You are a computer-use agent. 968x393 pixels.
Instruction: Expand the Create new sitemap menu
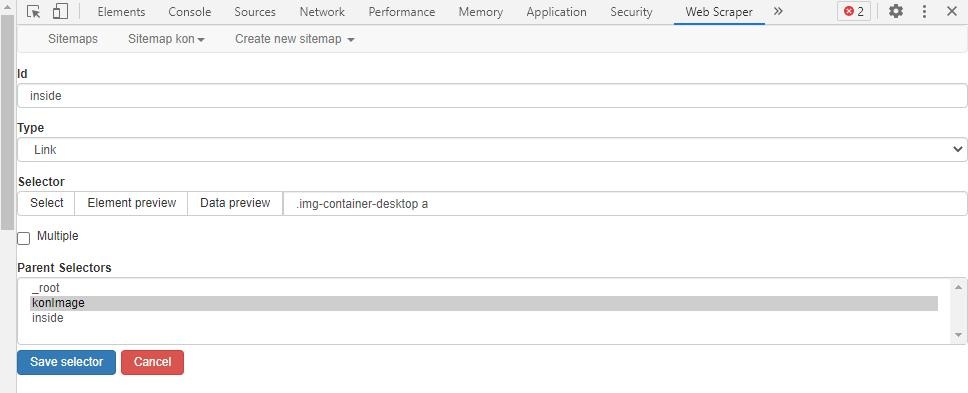[294, 39]
